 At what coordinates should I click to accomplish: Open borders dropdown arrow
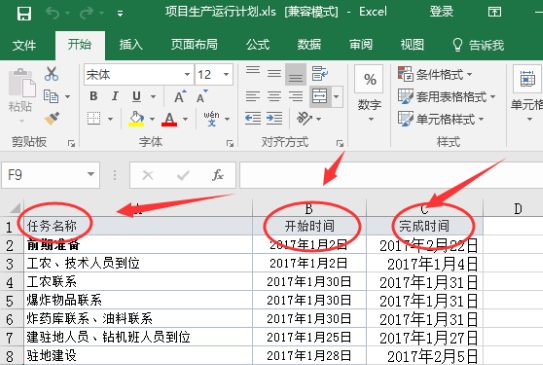110,119
